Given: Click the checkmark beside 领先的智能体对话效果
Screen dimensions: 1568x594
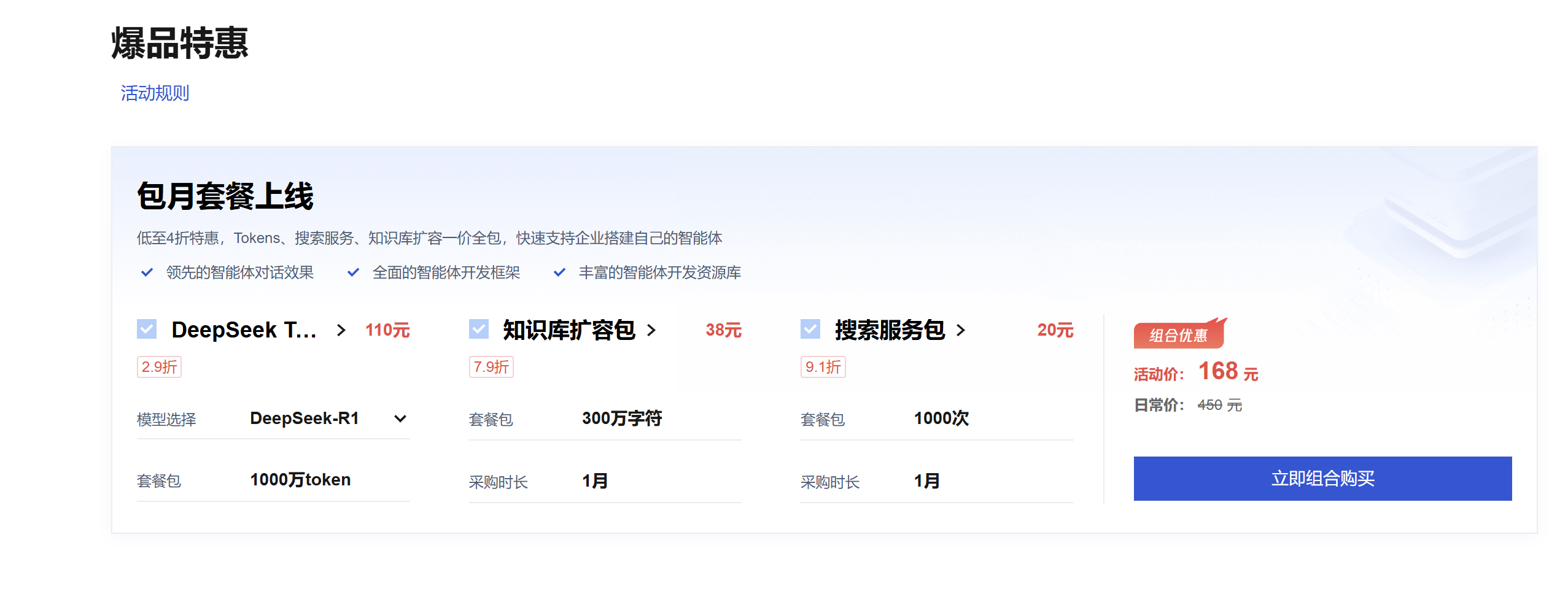Looking at the screenshot, I should [147, 272].
